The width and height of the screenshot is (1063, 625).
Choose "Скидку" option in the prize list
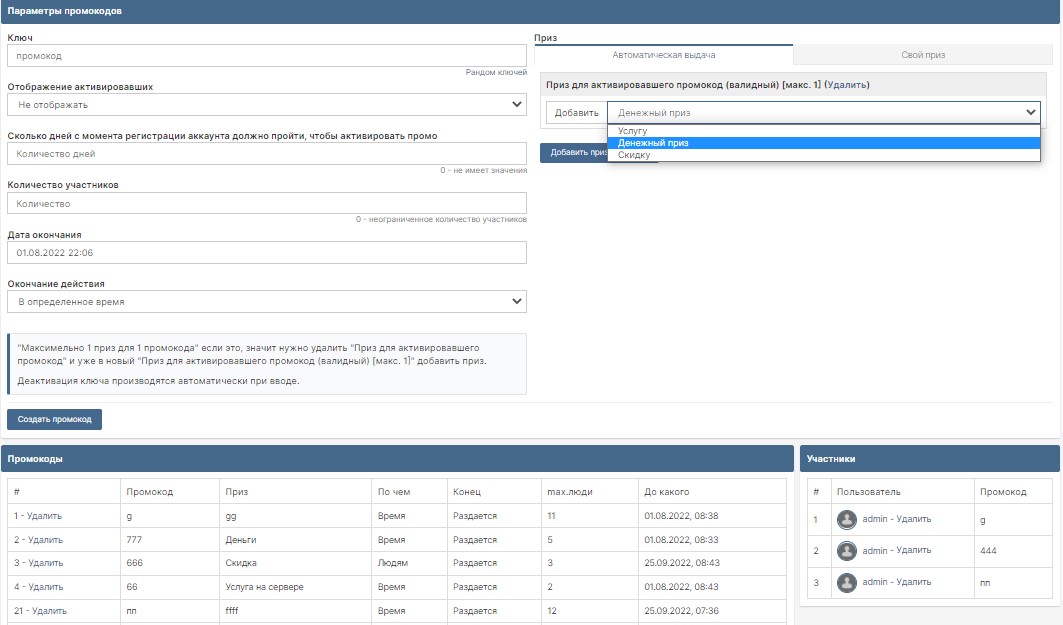click(634, 155)
